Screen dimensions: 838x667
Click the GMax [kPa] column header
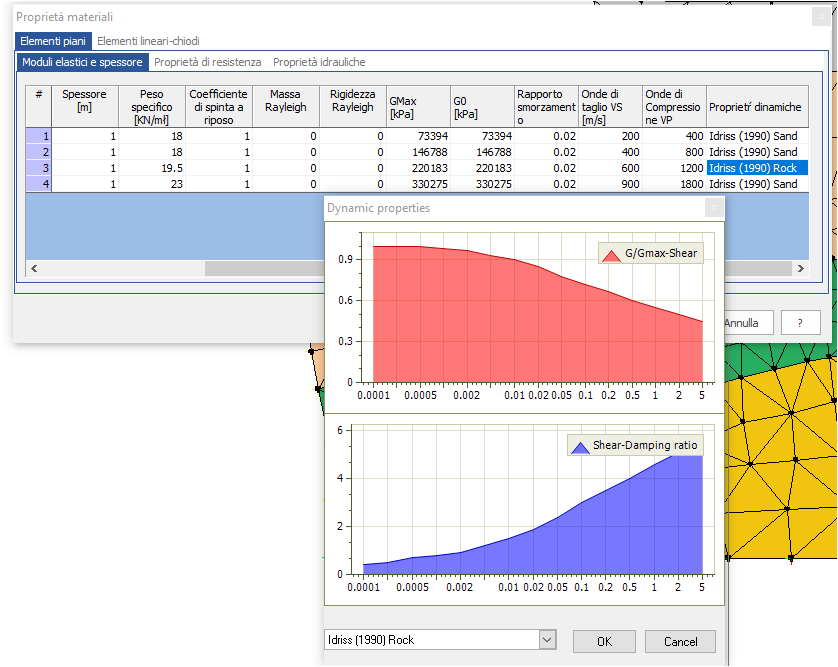[418, 106]
